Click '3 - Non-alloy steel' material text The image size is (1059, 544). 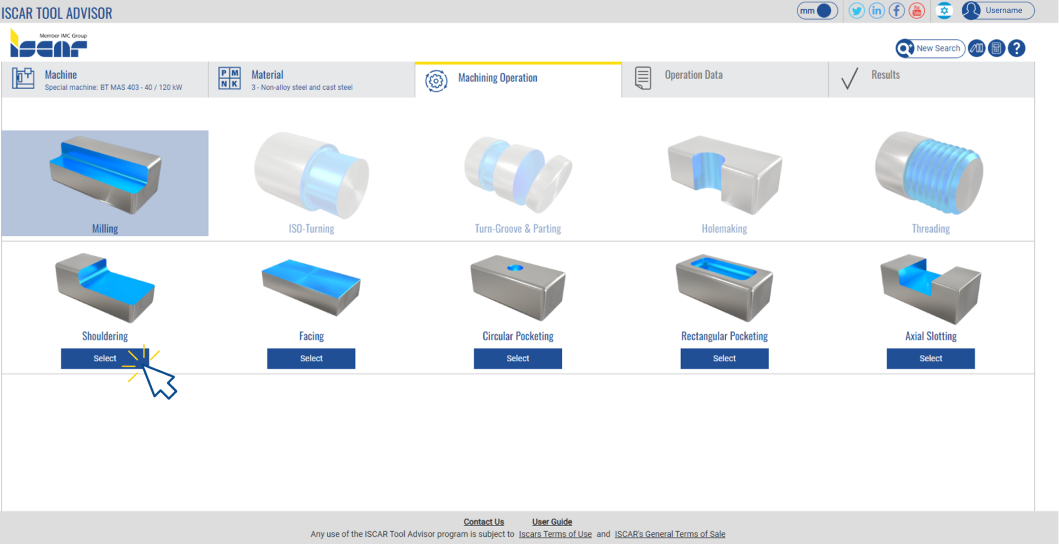pyautogui.click(x=302, y=88)
